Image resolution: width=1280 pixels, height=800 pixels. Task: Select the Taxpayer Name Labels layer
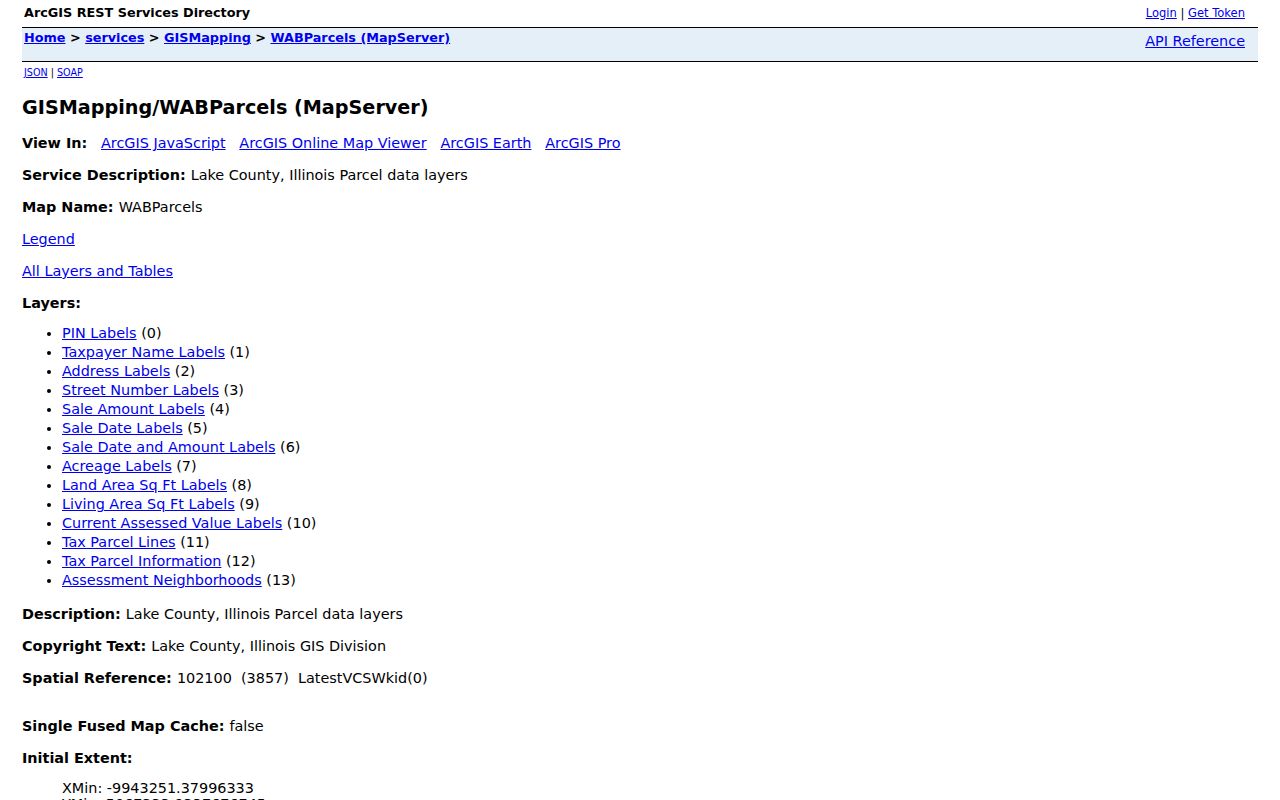coord(143,352)
